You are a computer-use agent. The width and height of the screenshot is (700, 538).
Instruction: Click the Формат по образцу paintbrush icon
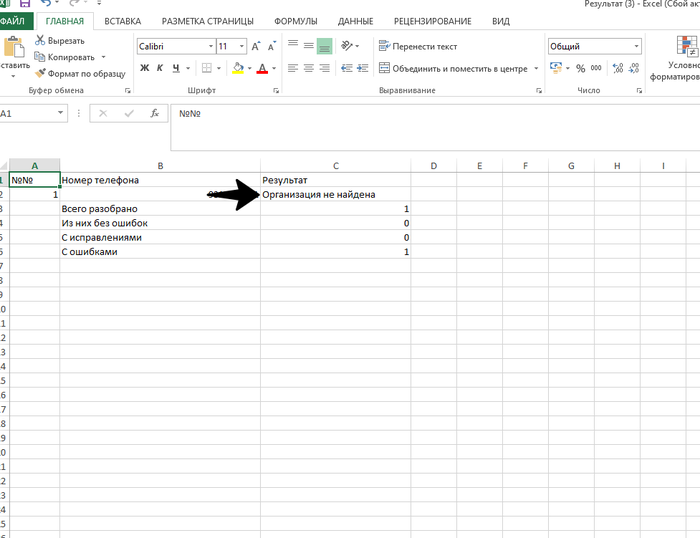point(40,73)
